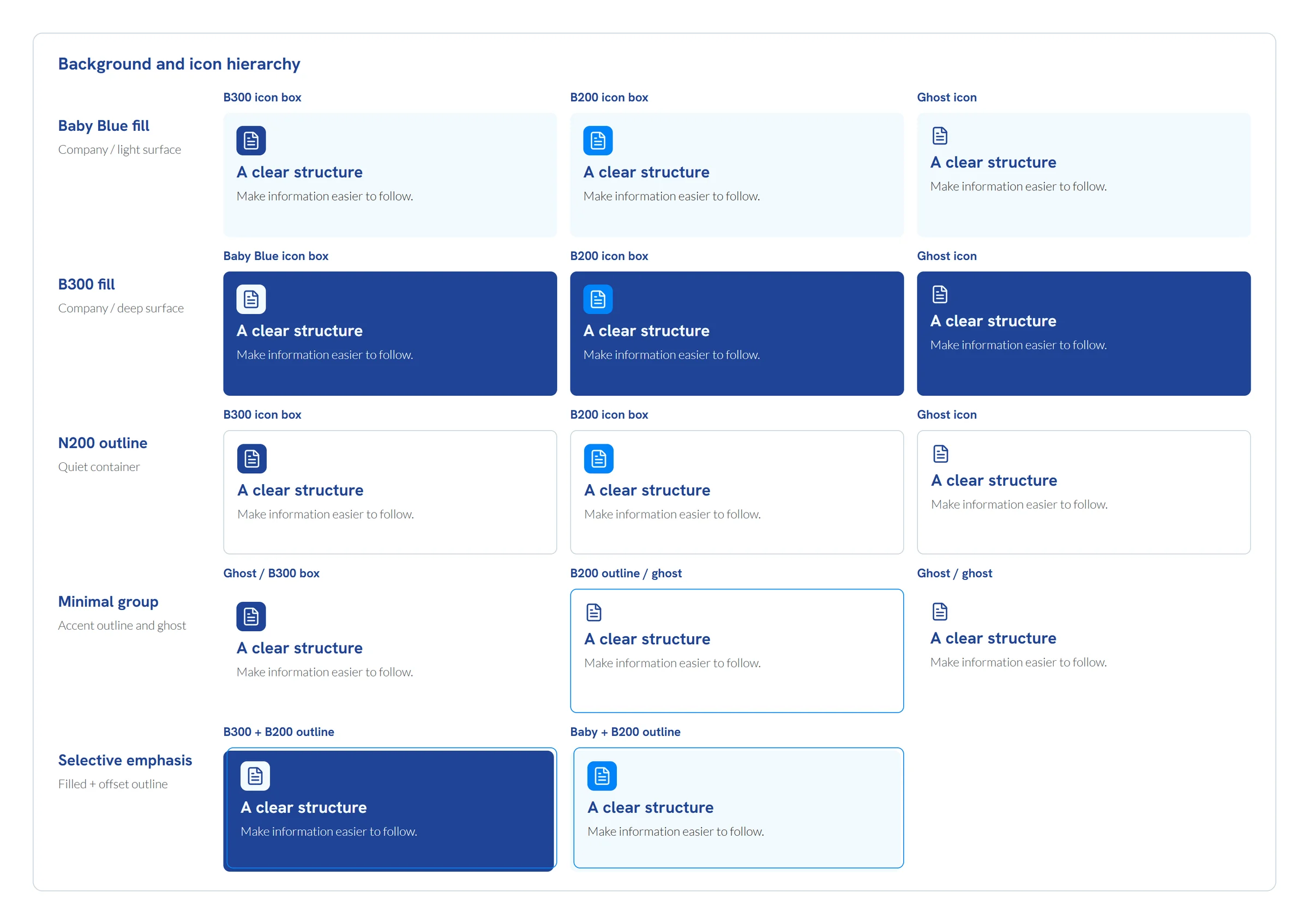Click the B200 document icon in N200 outline row
The width and height of the screenshot is (1309, 924).
coord(598,458)
